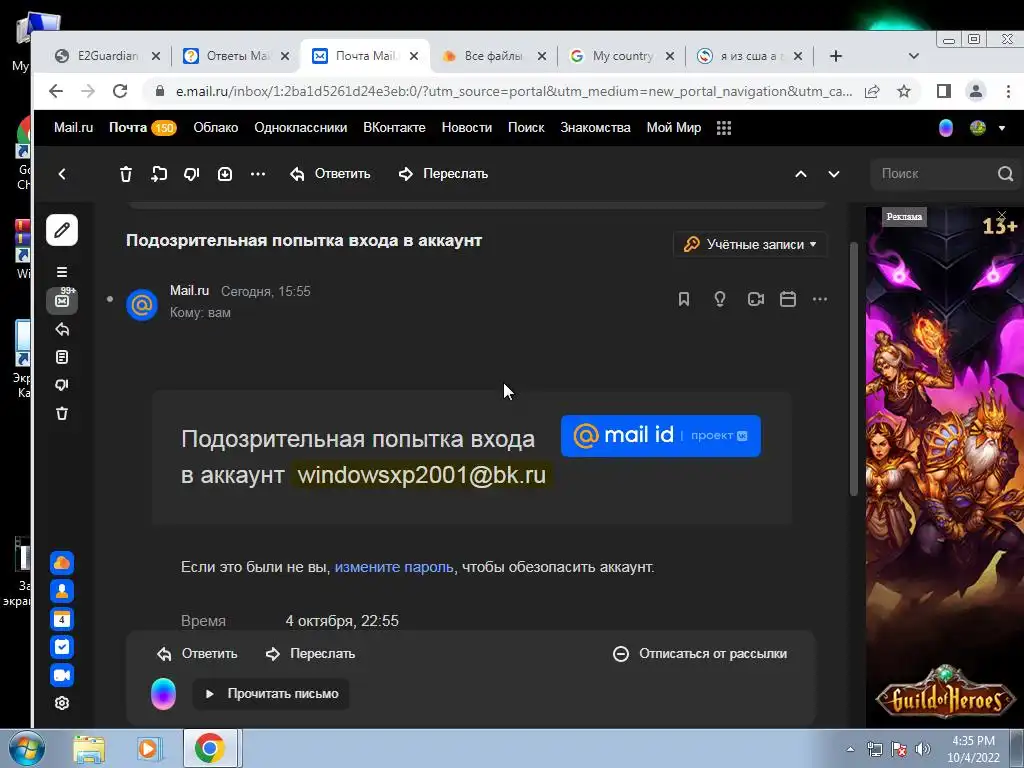Open the message three-dots menu

820,299
